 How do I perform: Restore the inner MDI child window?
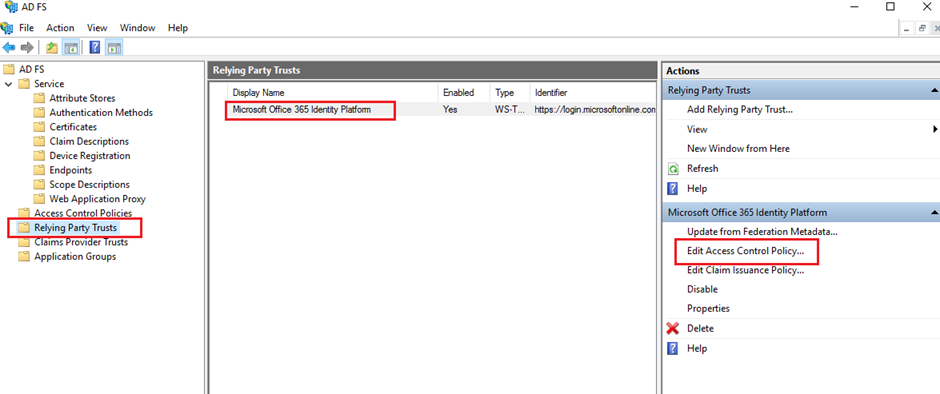pos(922,28)
